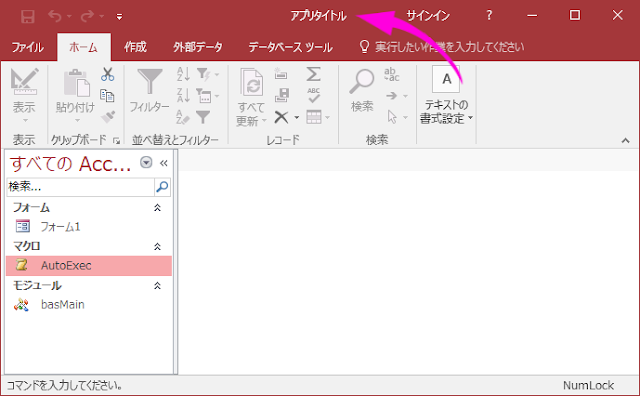This screenshot has height=396, width=640.
Task: Collapse the フォーム group
Action: pos(158,208)
